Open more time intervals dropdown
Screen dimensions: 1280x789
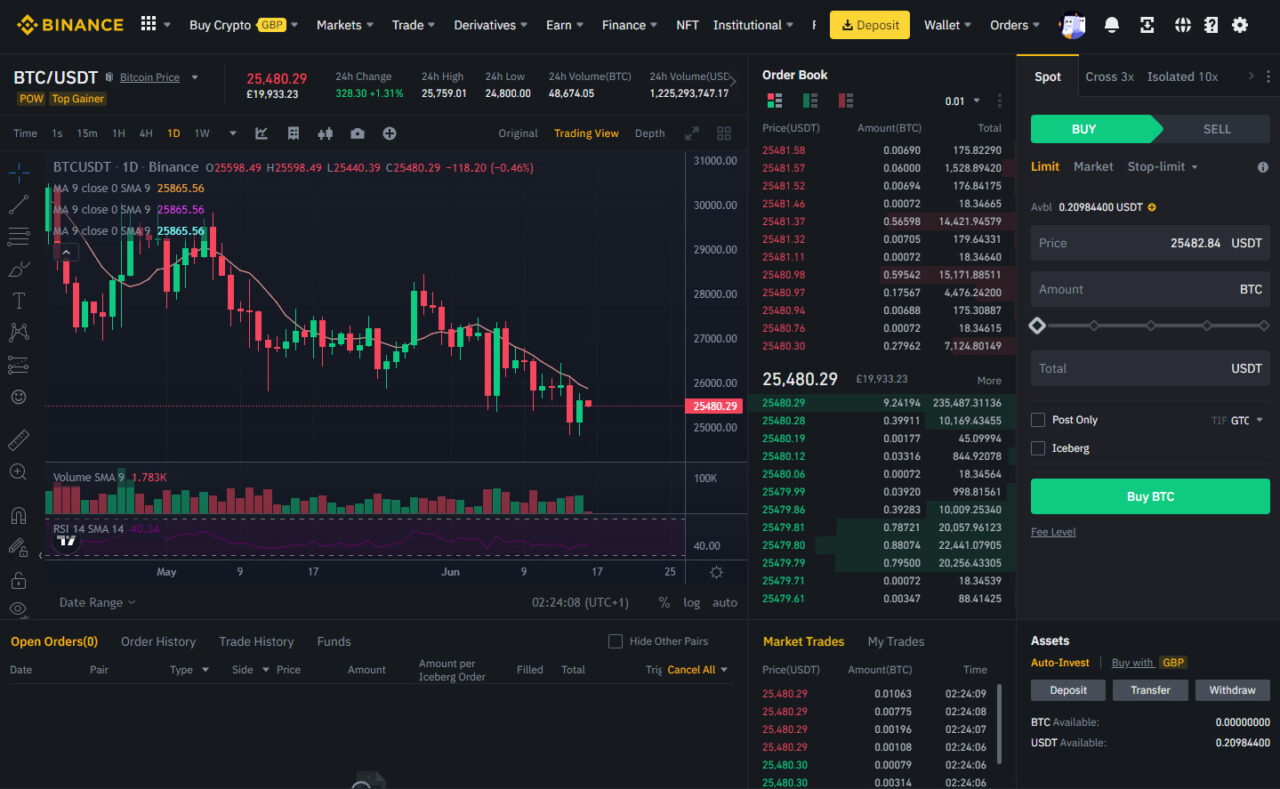[233, 133]
